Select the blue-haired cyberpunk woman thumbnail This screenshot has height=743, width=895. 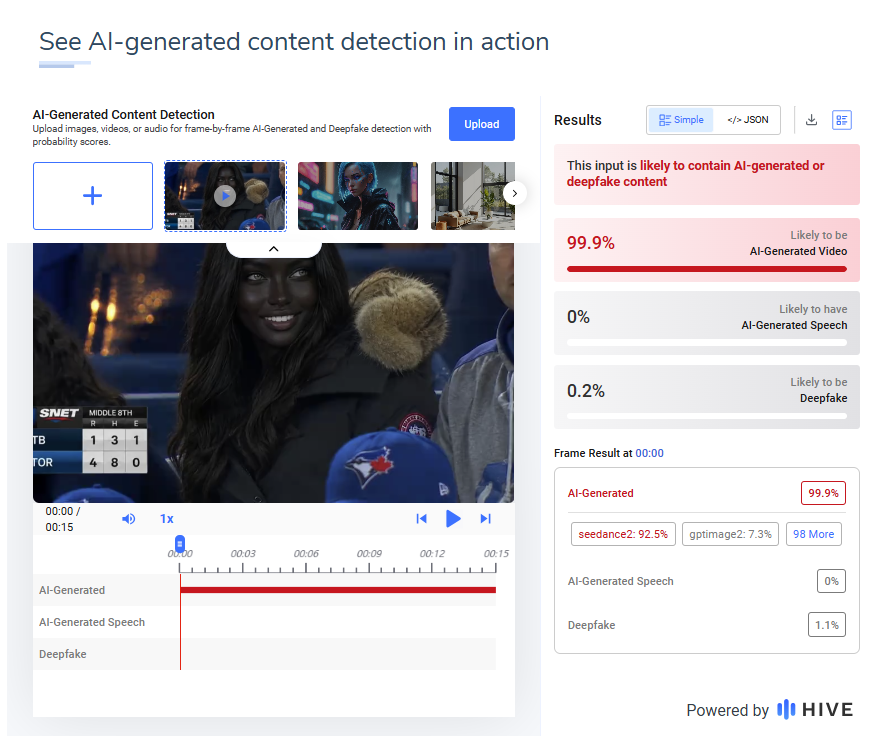[x=357, y=196]
